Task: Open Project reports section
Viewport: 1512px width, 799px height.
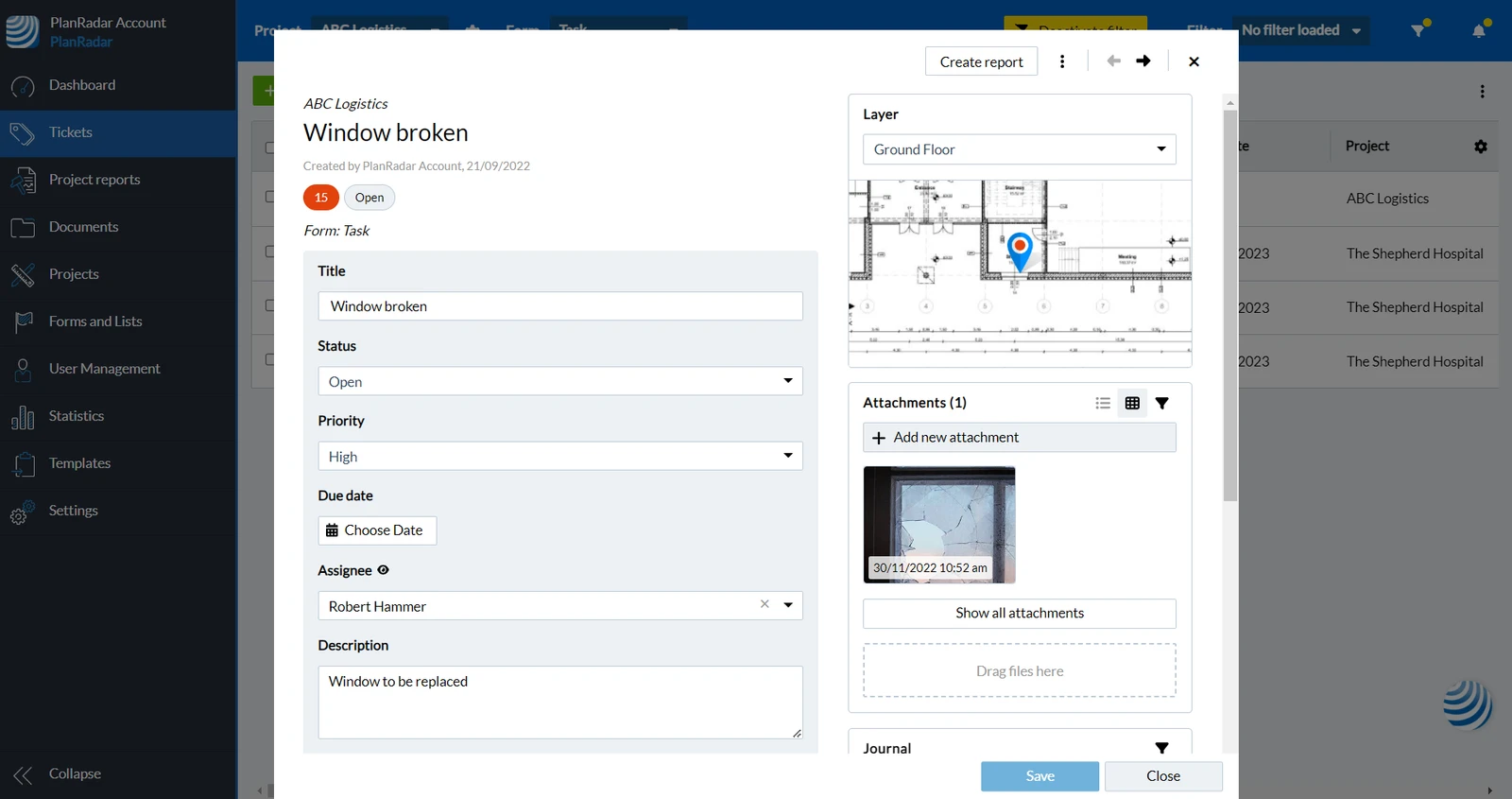Action: pyautogui.click(x=118, y=180)
